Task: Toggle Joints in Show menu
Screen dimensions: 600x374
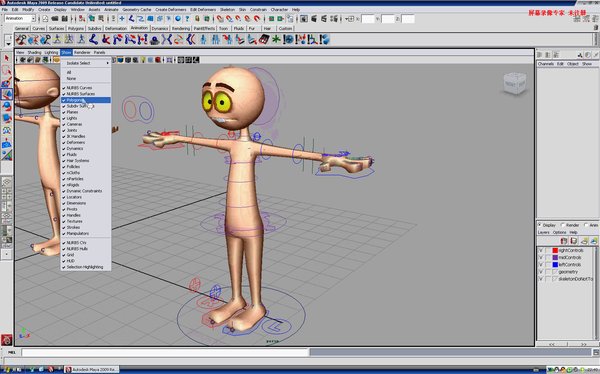Action: pos(86,130)
